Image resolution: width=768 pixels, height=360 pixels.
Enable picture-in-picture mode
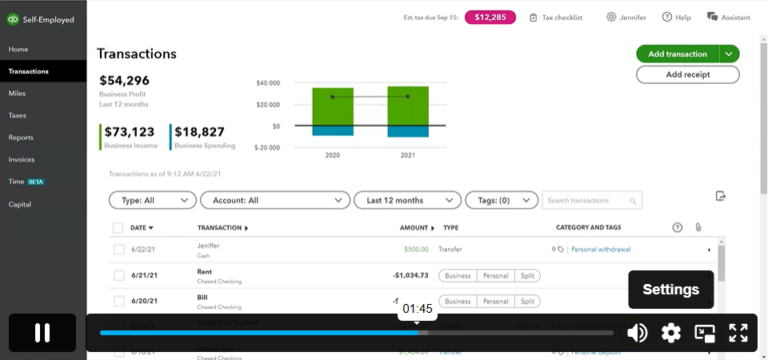[704, 333]
